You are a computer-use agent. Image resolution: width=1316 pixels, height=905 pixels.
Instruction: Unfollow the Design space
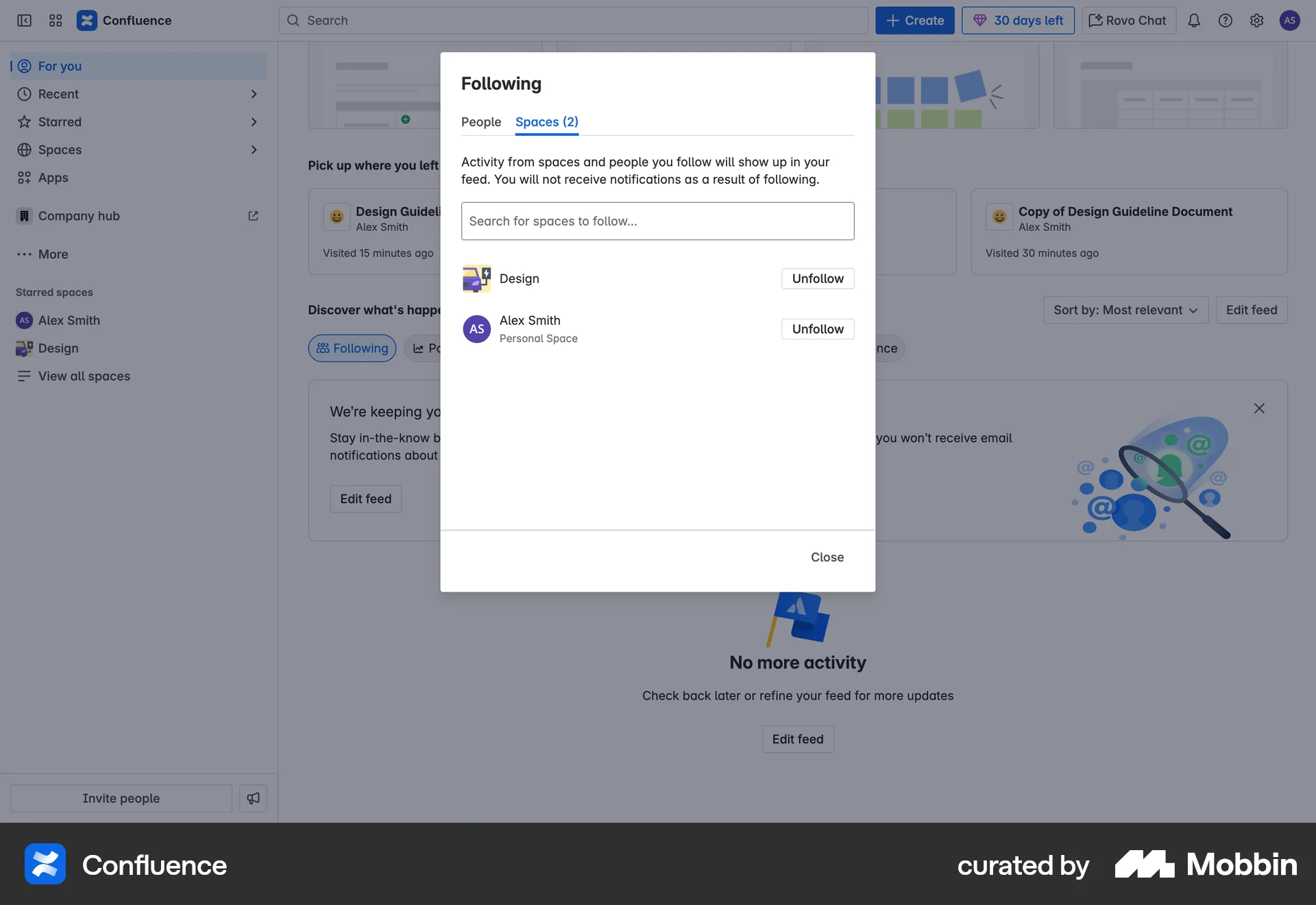click(817, 278)
